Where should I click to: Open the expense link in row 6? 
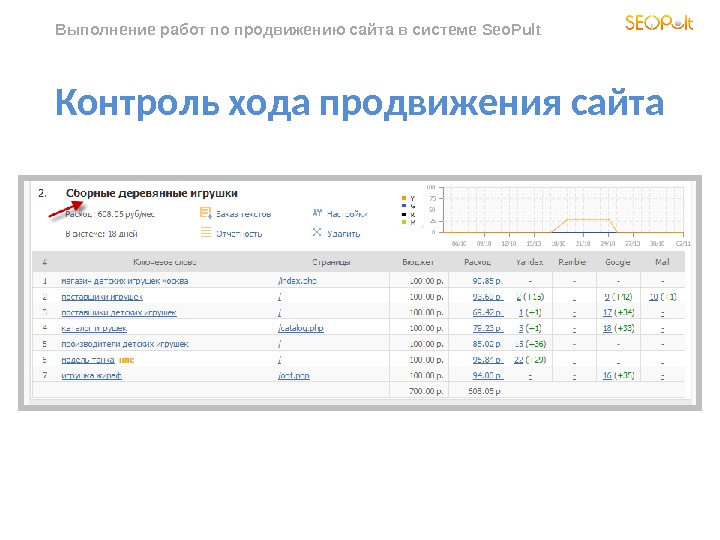(488, 360)
